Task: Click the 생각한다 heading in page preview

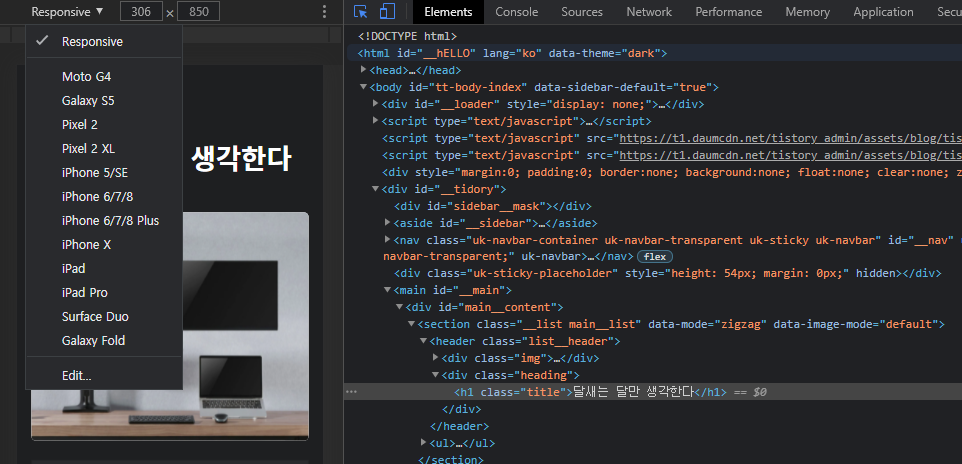Action: [241, 158]
